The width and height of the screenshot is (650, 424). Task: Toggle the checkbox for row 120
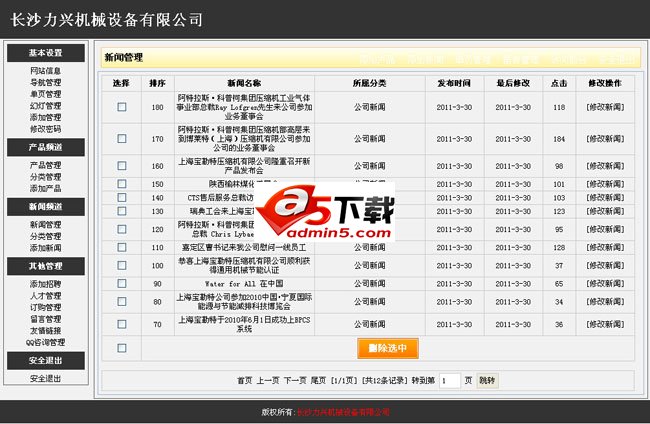[122, 229]
